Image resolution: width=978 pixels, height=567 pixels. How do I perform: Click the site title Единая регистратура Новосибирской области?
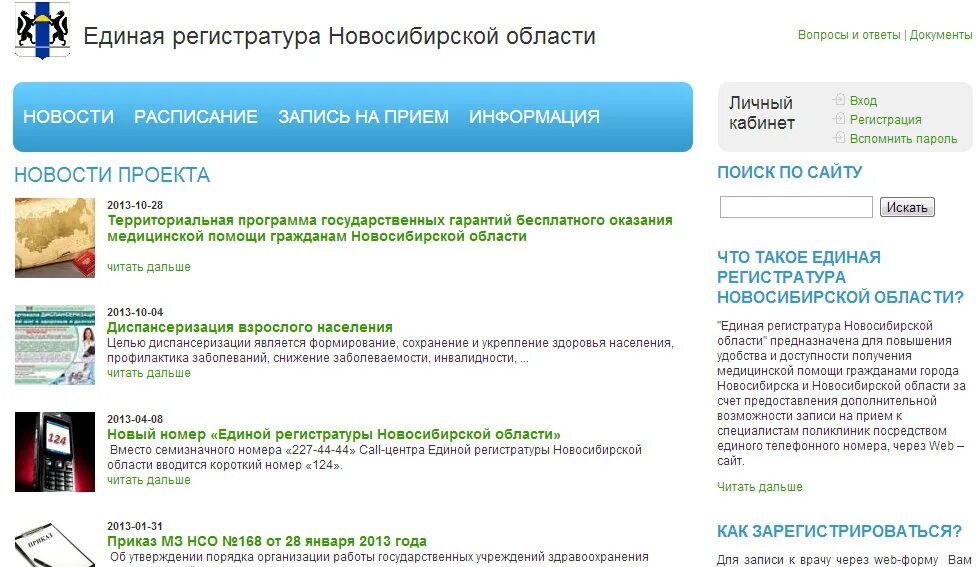(x=339, y=36)
